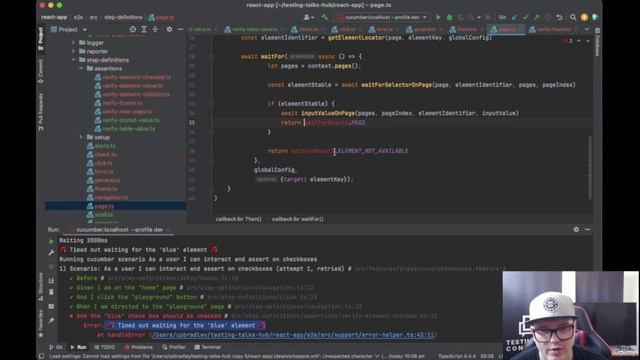This screenshot has height=360, width=640.
Task: Toggle fold marker at waitFor line
Action: click(x=211, y=56)
